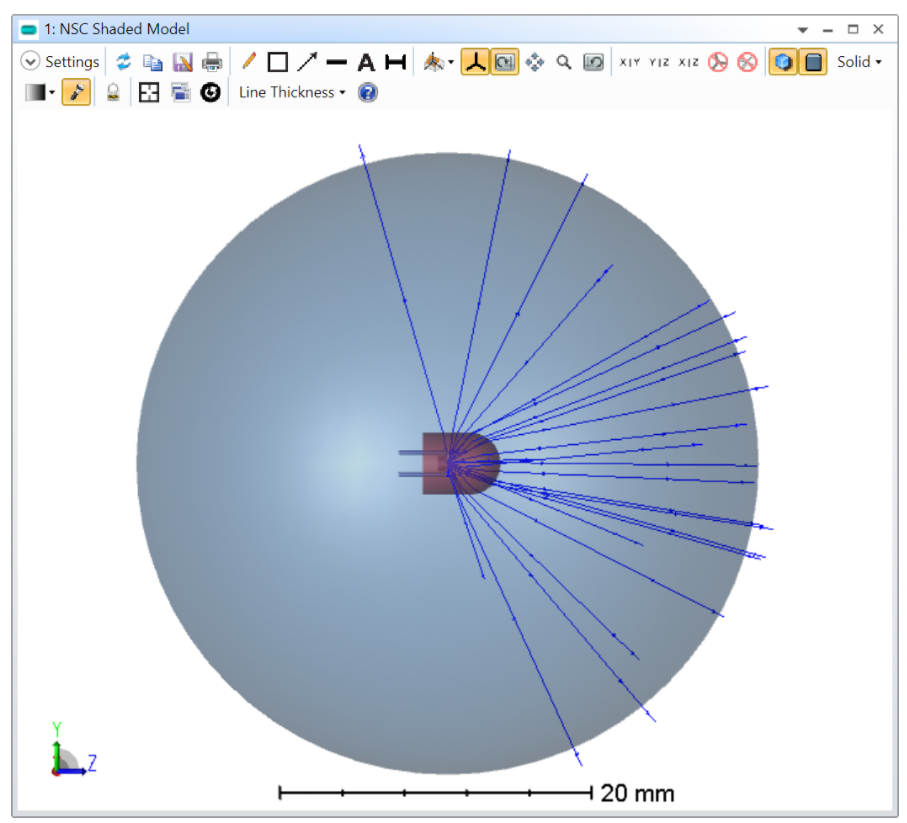Open the window title bar dropdown arrow

[x=802, y=29]
